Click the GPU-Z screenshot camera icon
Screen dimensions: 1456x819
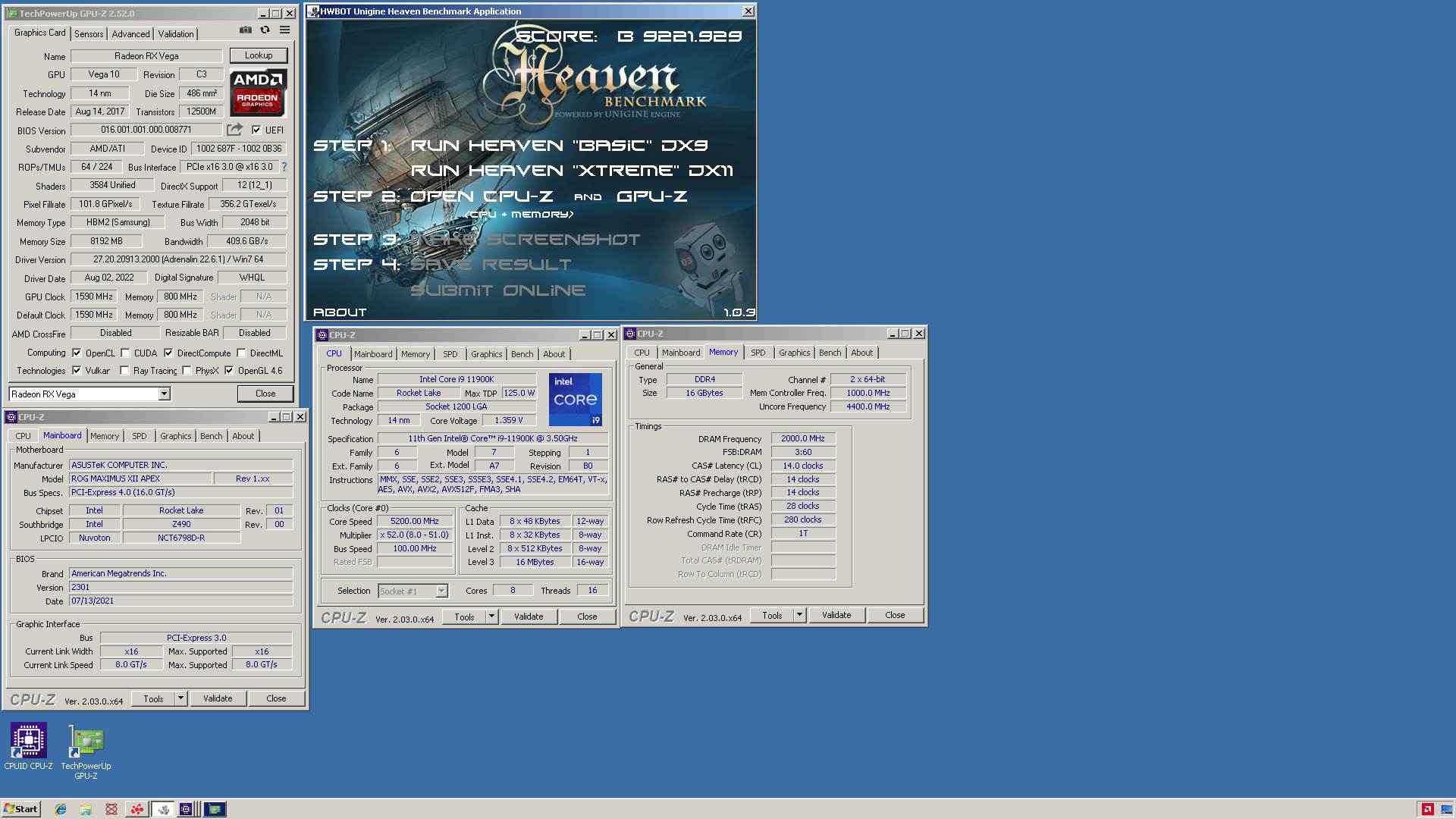tap(245, 30)
